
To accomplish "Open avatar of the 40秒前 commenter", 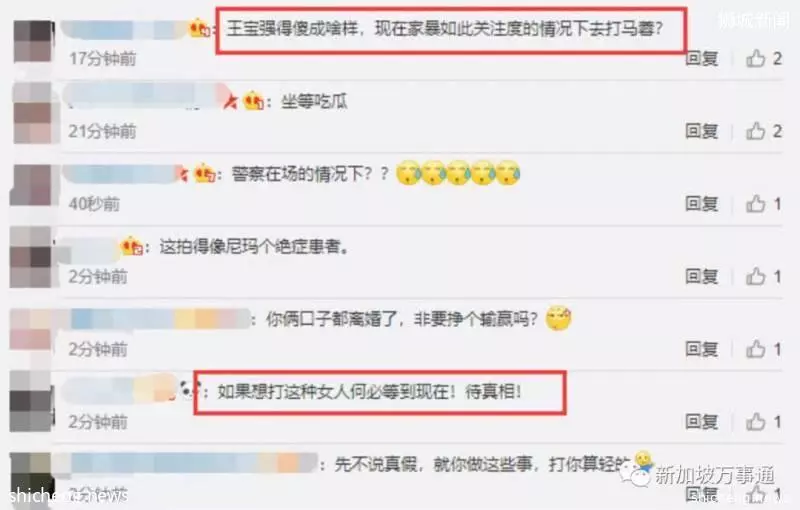I will 32,185.
